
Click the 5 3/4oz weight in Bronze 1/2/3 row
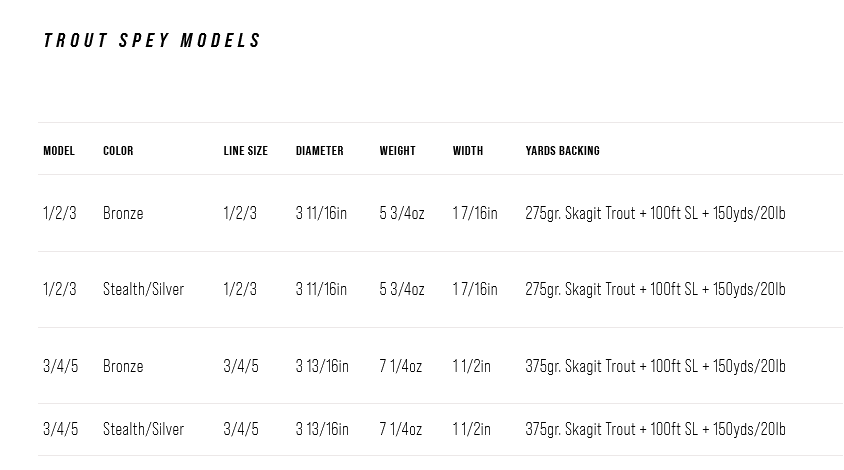click(402, 213)
